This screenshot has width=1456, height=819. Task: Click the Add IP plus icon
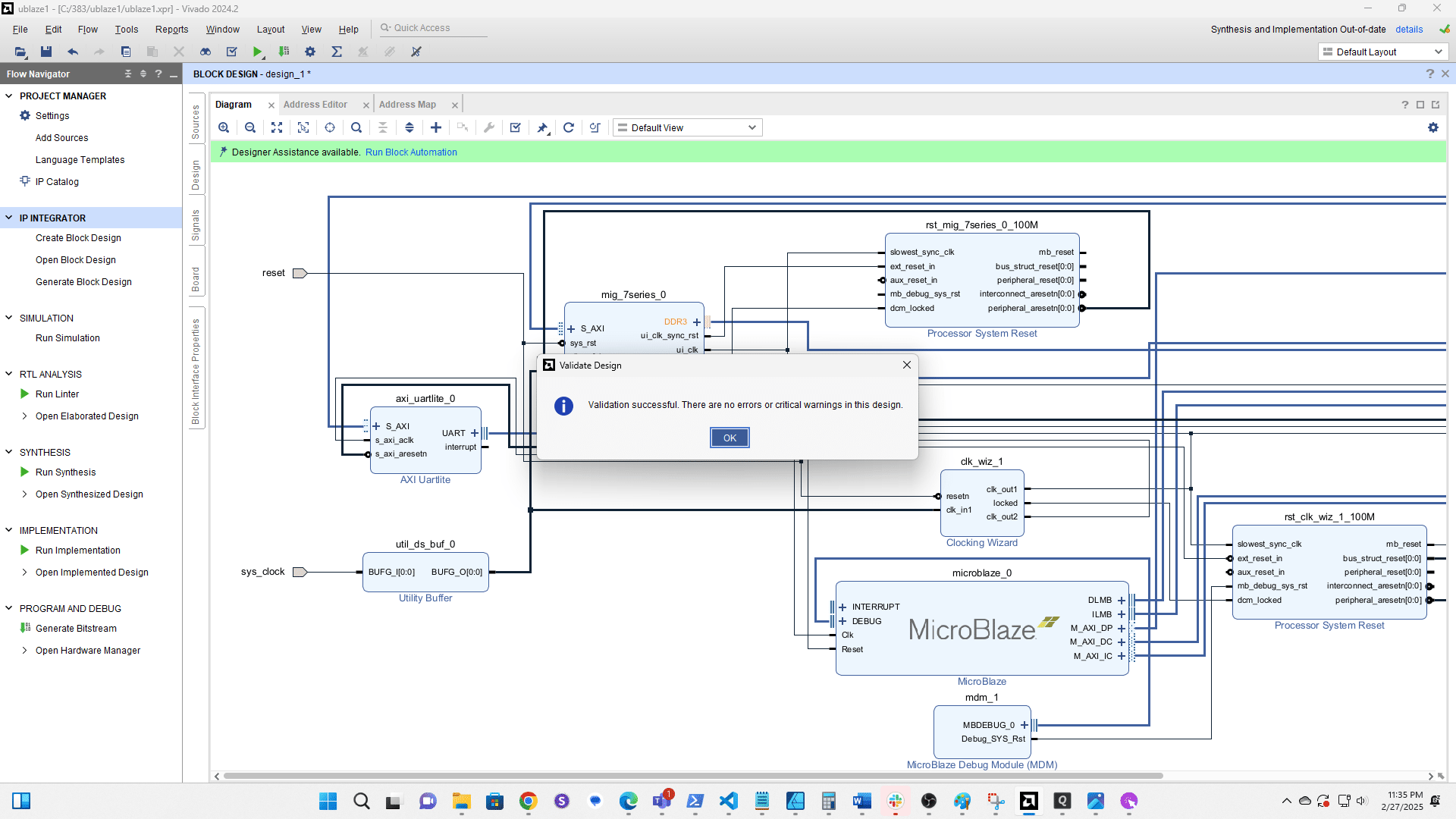tap(436, 127)
